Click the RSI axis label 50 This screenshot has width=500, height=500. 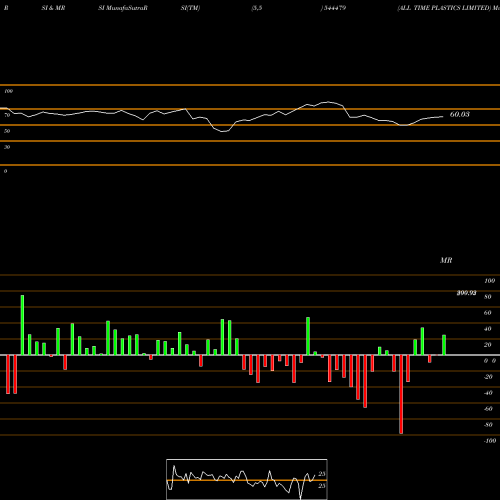click(7, 131)
